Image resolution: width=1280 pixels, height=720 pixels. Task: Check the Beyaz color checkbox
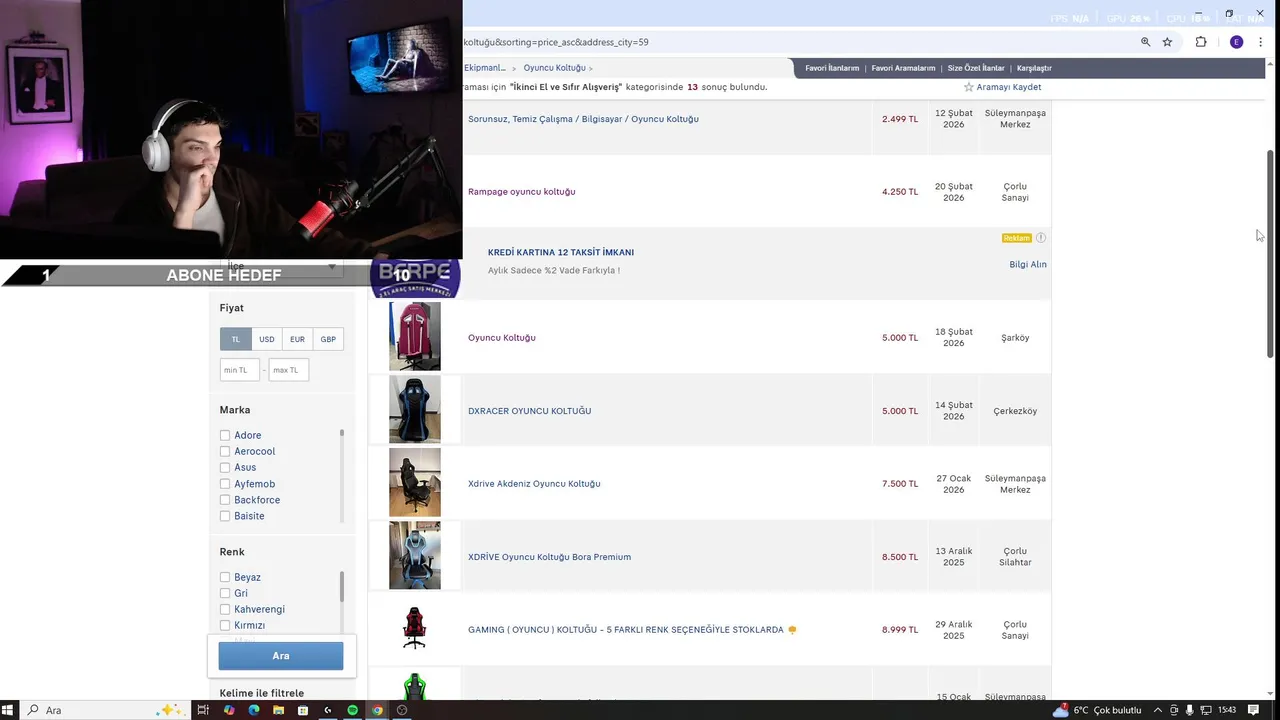coord(225,577)
